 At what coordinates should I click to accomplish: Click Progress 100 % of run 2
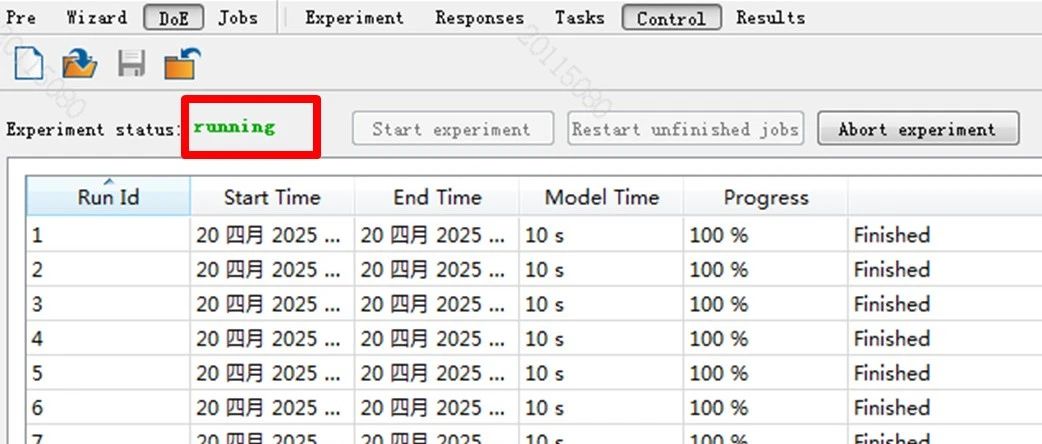pos(766,269)
